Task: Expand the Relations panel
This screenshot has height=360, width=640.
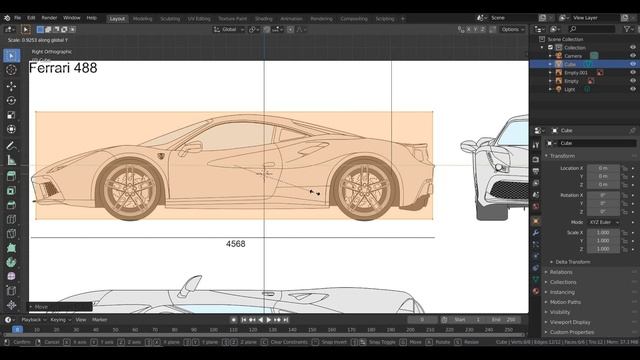Action: [x=561, y=272]
